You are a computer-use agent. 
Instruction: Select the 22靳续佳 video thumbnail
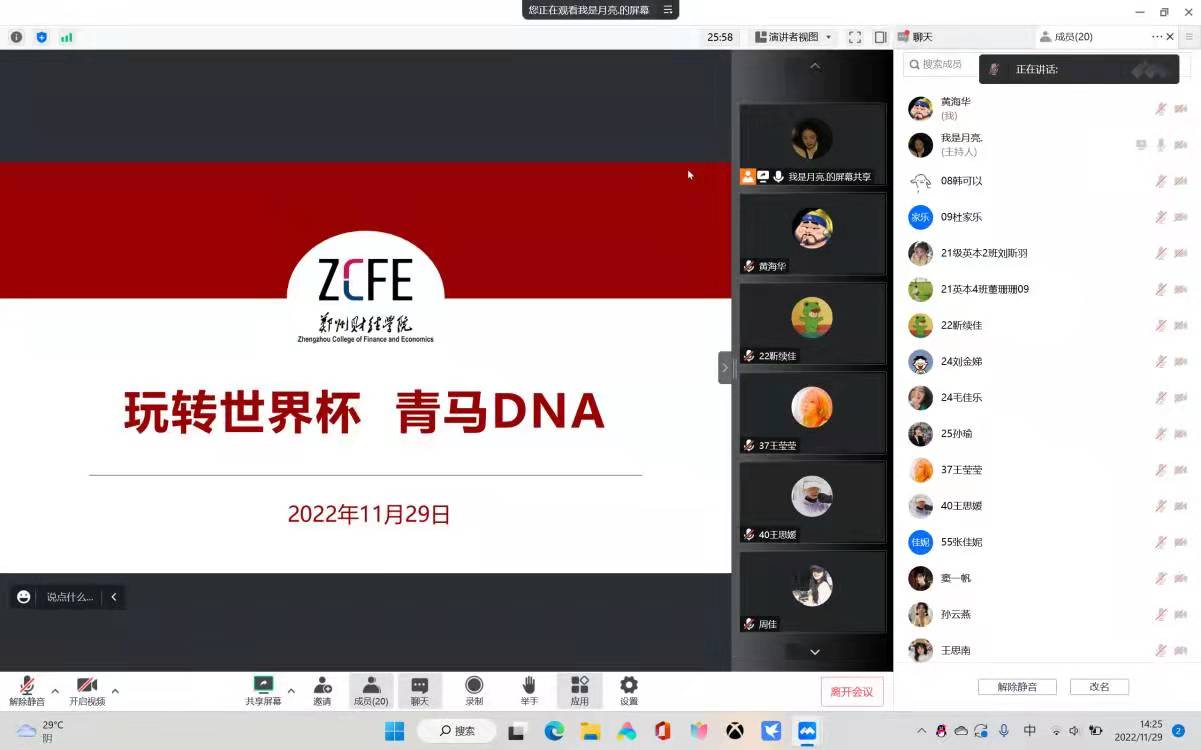[812, 323]
